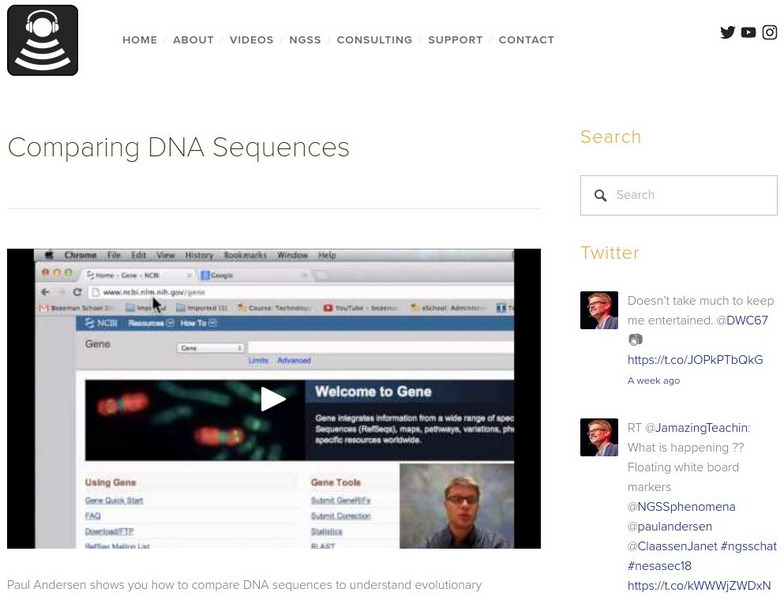Focus the sidebar Search input field
This screenshot has height=600, width=784.
point(678,196)
